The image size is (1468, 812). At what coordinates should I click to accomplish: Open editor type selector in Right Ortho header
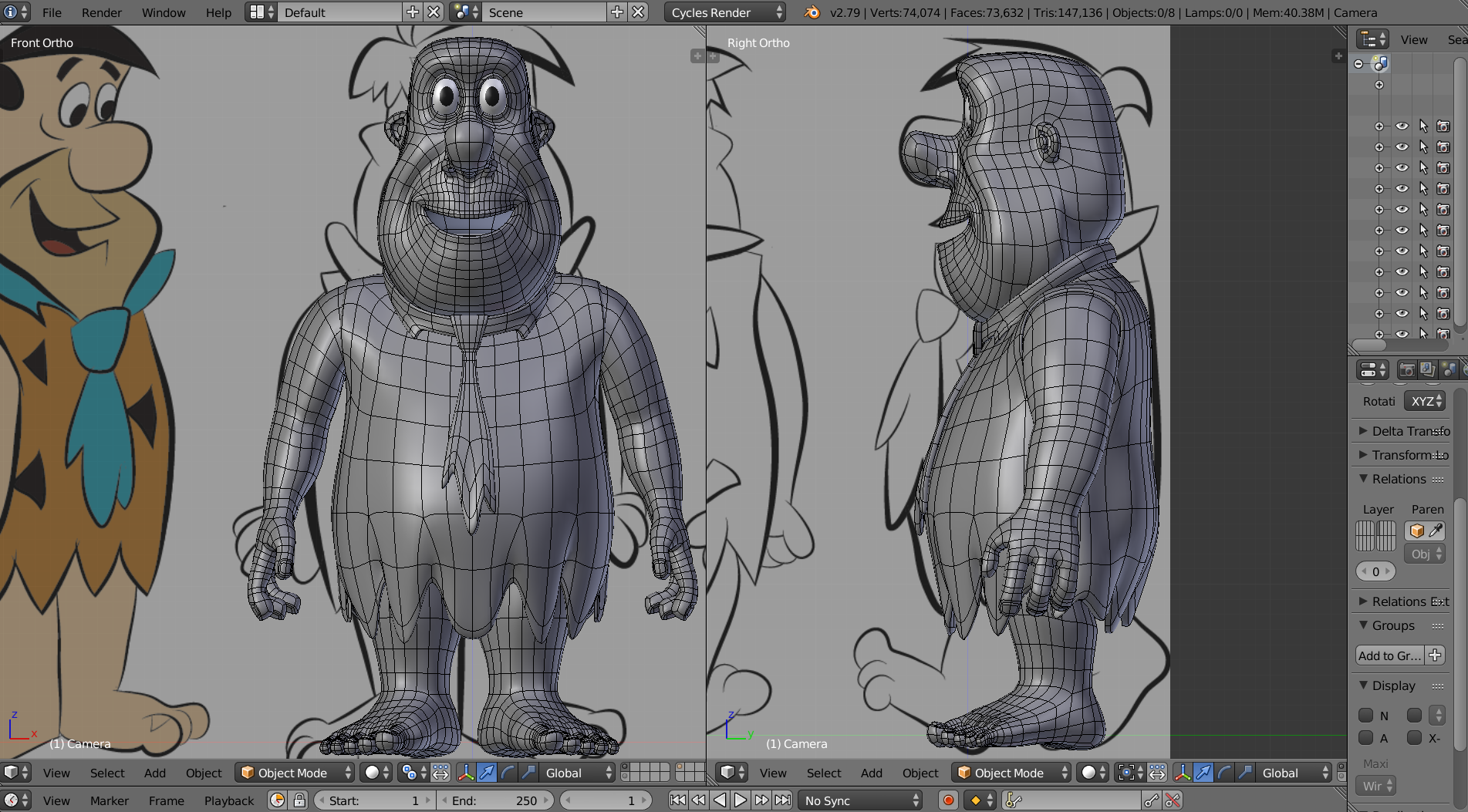(732, 773)
